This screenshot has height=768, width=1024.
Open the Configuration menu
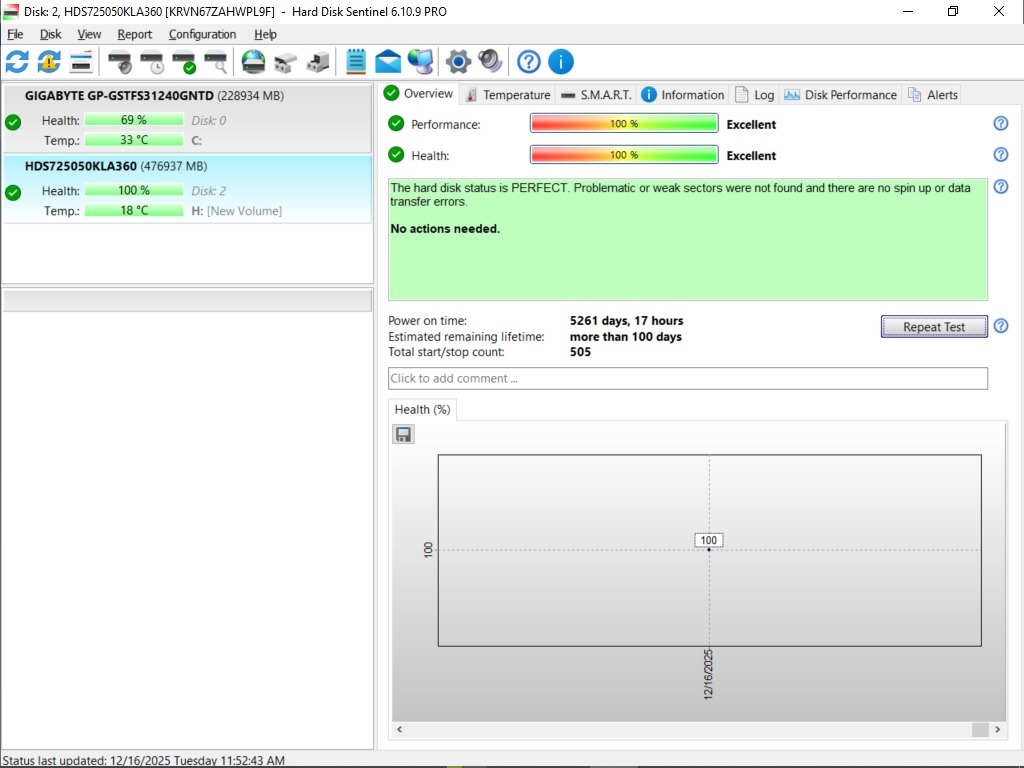202,34
